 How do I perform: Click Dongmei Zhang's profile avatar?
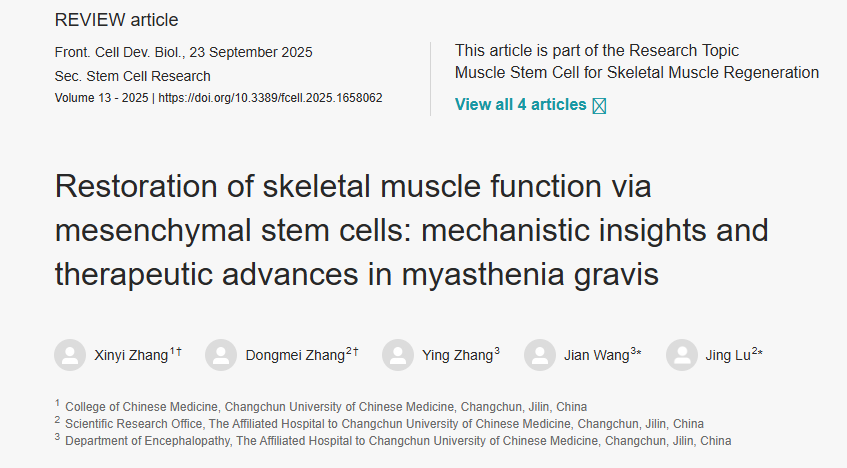coord(220,355)
